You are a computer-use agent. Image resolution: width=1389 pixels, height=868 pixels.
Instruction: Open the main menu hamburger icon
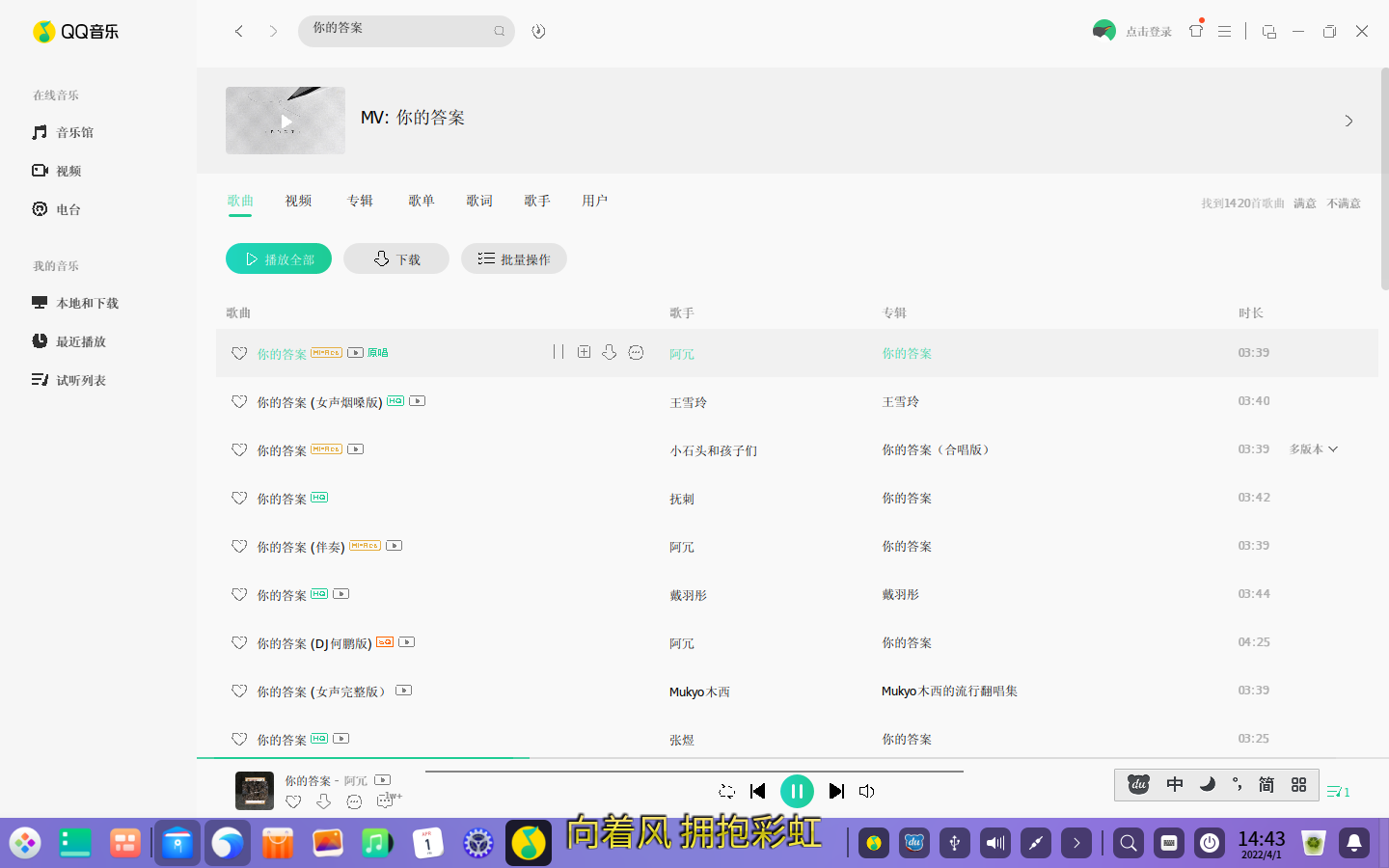tap(1224, 31)
